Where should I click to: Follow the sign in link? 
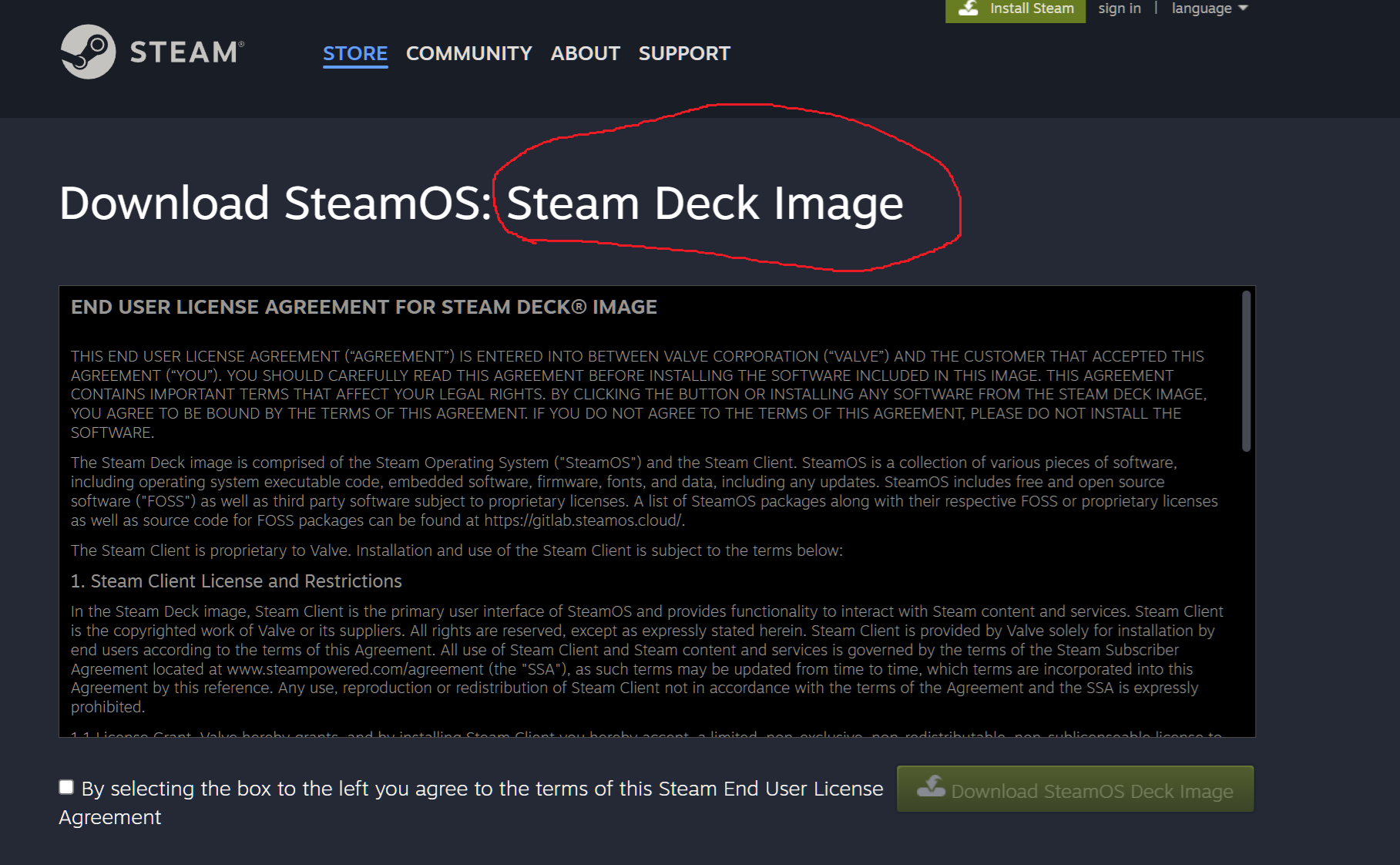coord(1119,8)
